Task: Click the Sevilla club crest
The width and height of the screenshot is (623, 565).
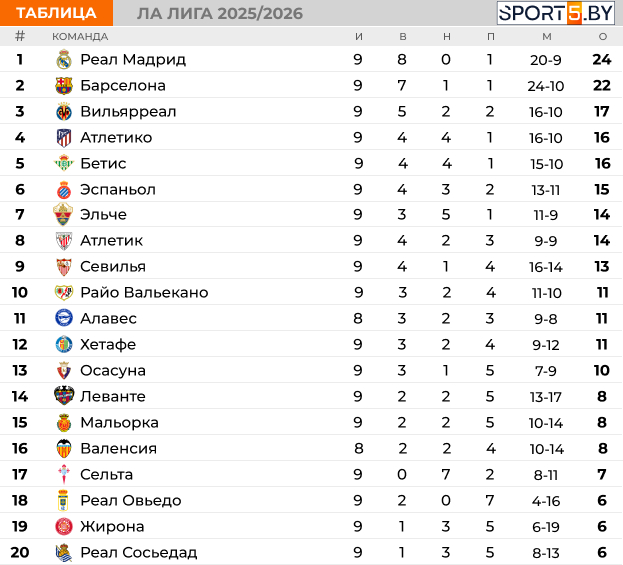Action: click(x=64, y=267)
